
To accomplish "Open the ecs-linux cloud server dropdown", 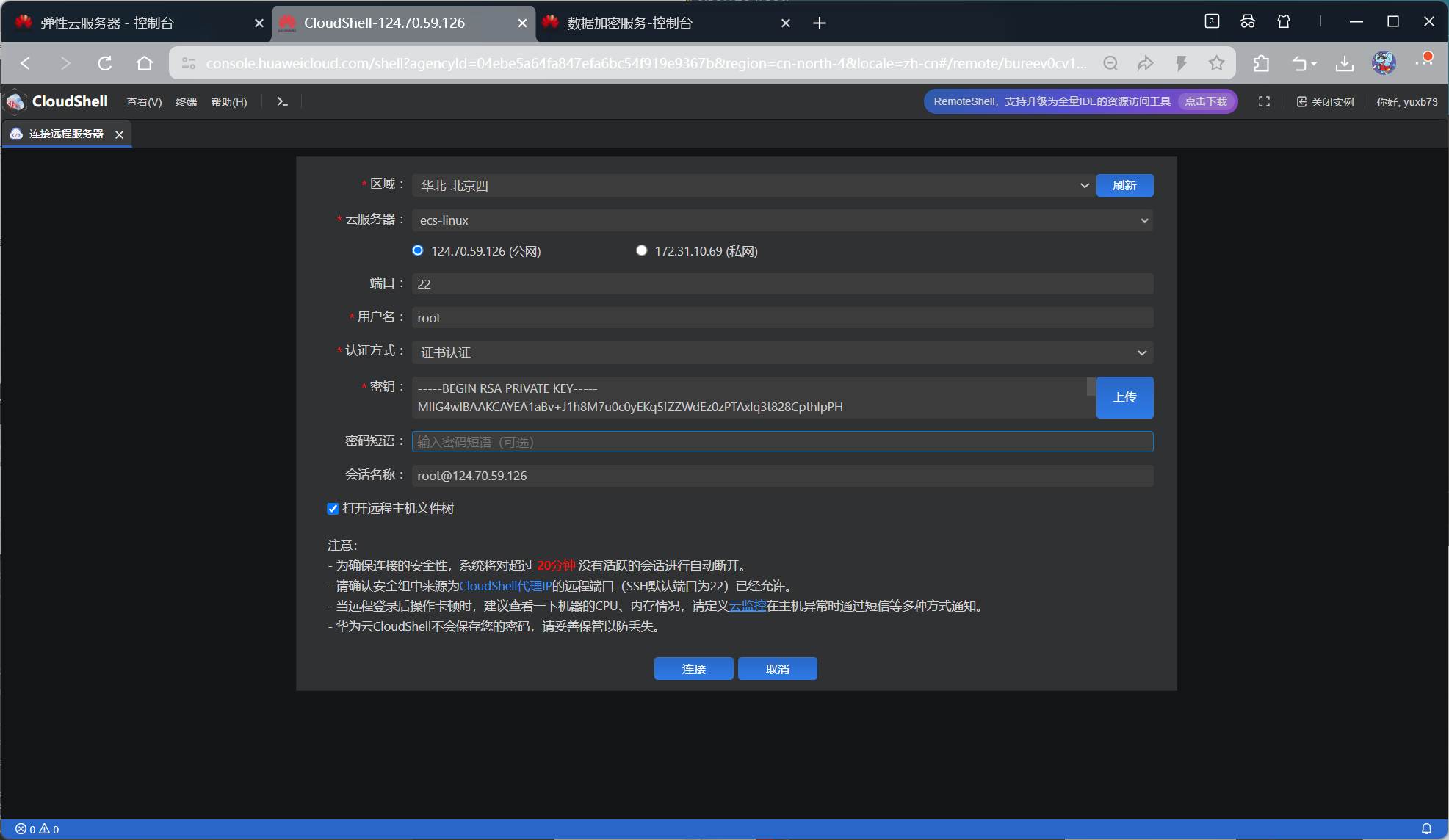I will [x=782, y=220].
